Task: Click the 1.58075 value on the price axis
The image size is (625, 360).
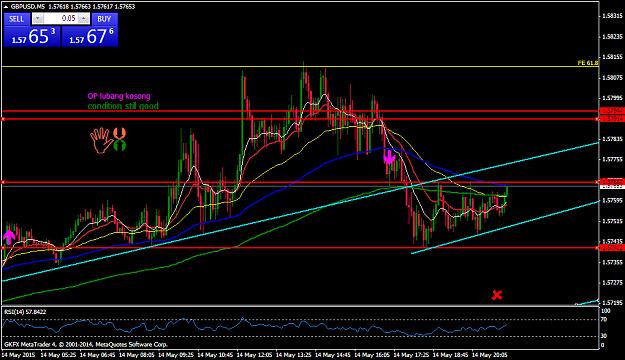Action: coord(613,77)
